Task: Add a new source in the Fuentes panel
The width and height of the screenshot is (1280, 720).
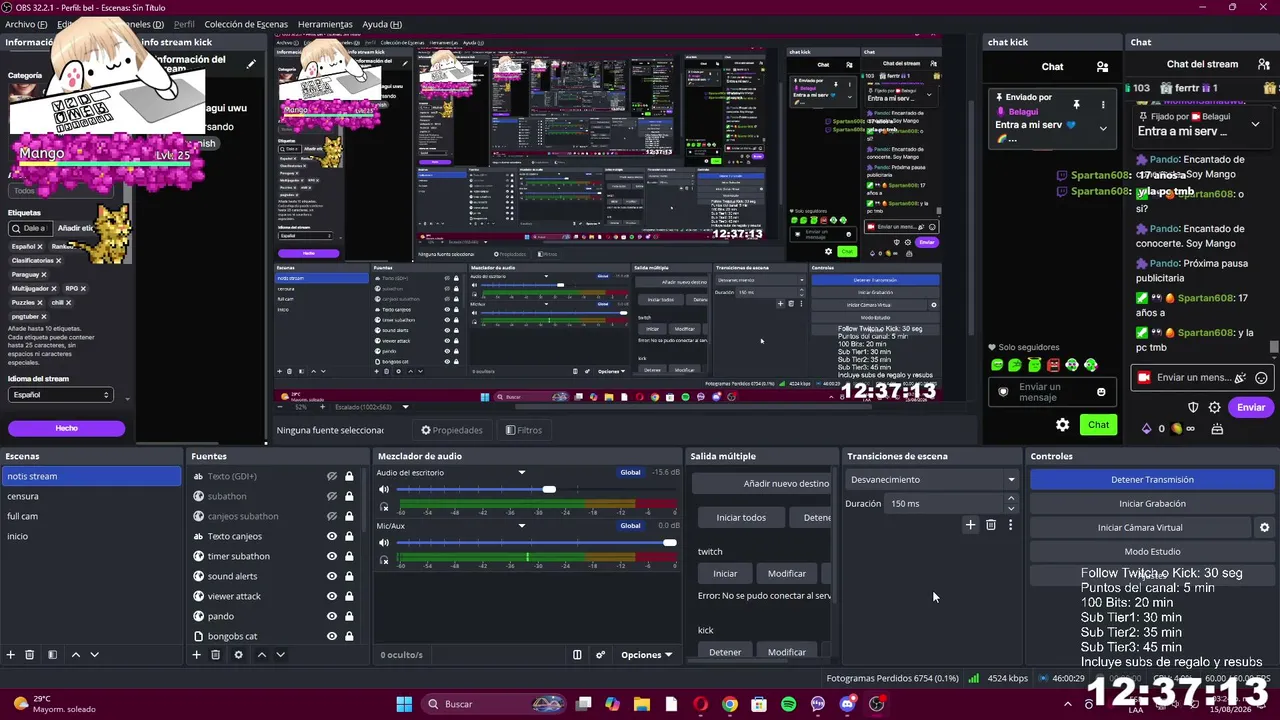Action: (196, 655)
